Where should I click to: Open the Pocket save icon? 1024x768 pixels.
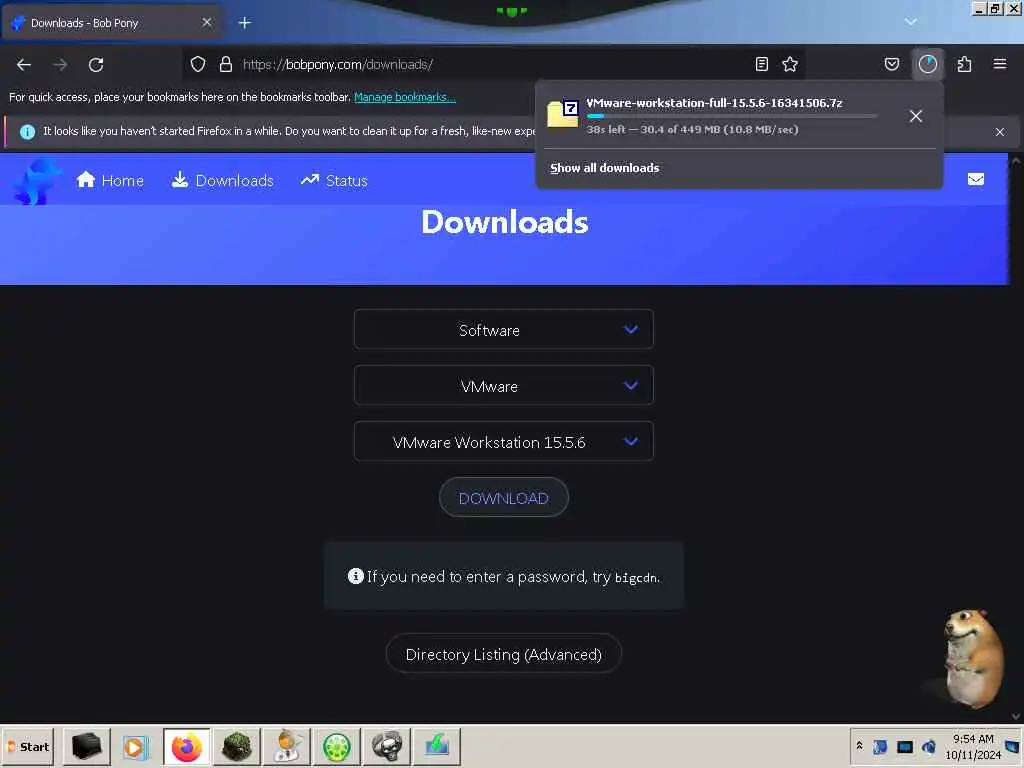pos(892,64)
